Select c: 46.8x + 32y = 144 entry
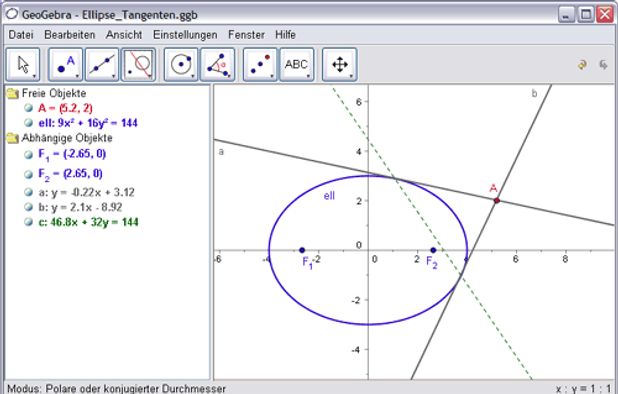The height and width of the screenshot is (394, 618). (88, 222)
